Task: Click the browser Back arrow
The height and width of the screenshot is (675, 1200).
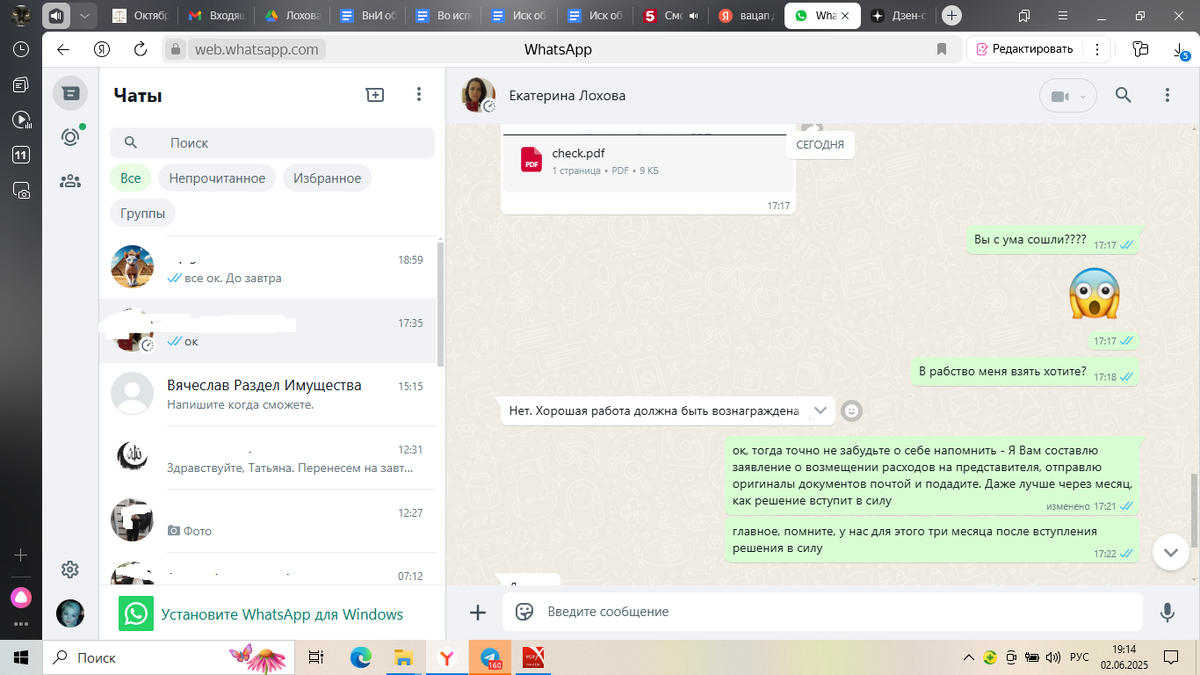Action: click(63, 49)
